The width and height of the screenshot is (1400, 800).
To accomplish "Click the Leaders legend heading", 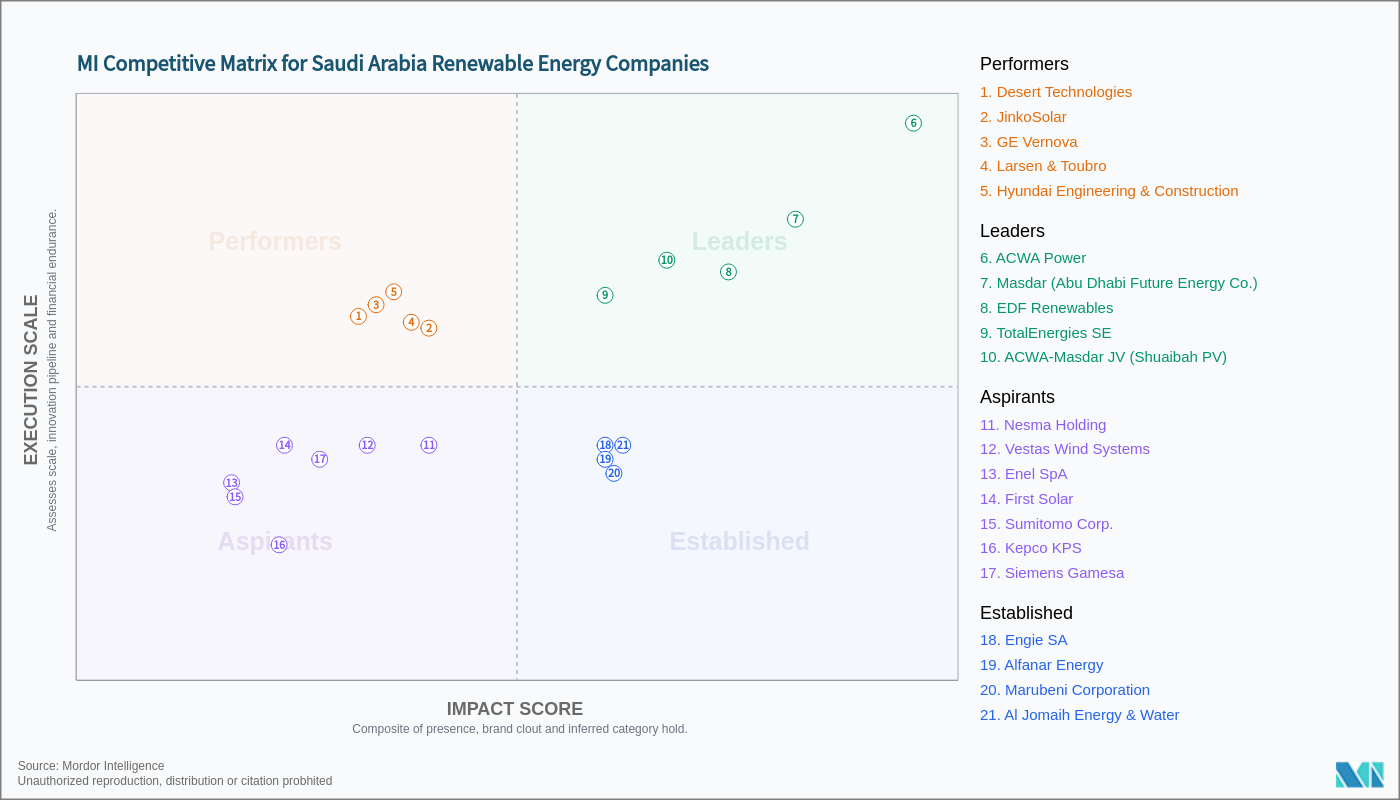I will pyautogui.click(x=1012, y=231).
